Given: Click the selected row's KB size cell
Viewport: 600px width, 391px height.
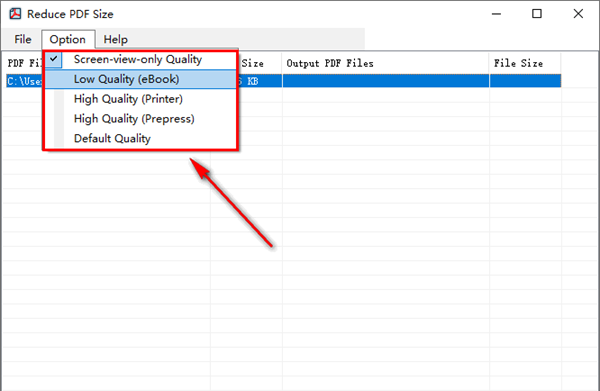Looking at the screenshot, I should pos(260,81).
